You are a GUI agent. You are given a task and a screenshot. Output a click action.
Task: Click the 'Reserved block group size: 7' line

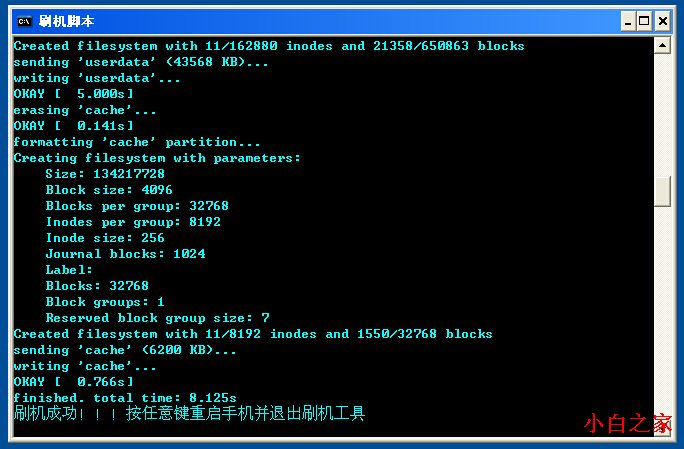(157, 318)
